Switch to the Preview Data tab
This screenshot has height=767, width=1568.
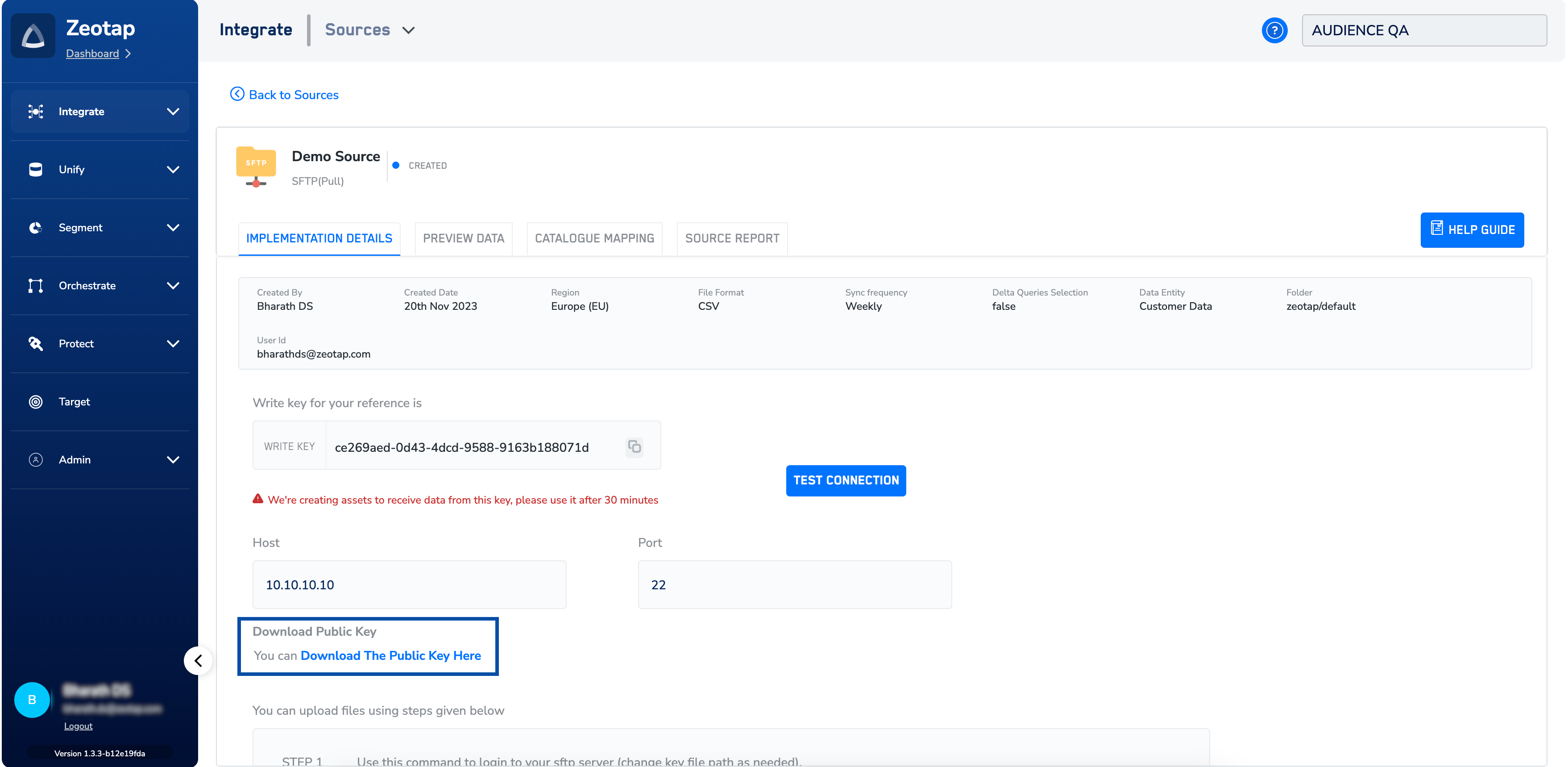click(x=463, y=238)
